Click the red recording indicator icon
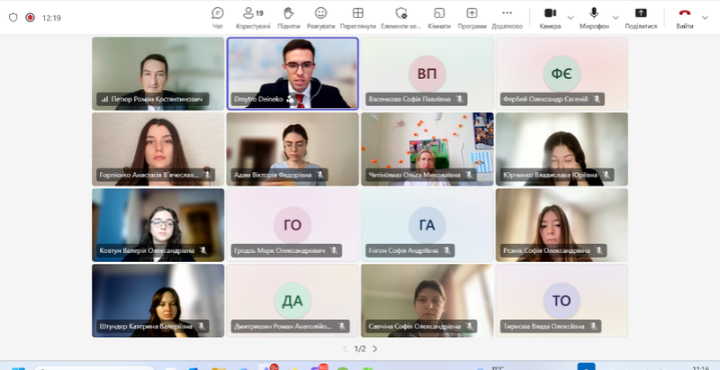The image size is (720, 370). [30, 17]
